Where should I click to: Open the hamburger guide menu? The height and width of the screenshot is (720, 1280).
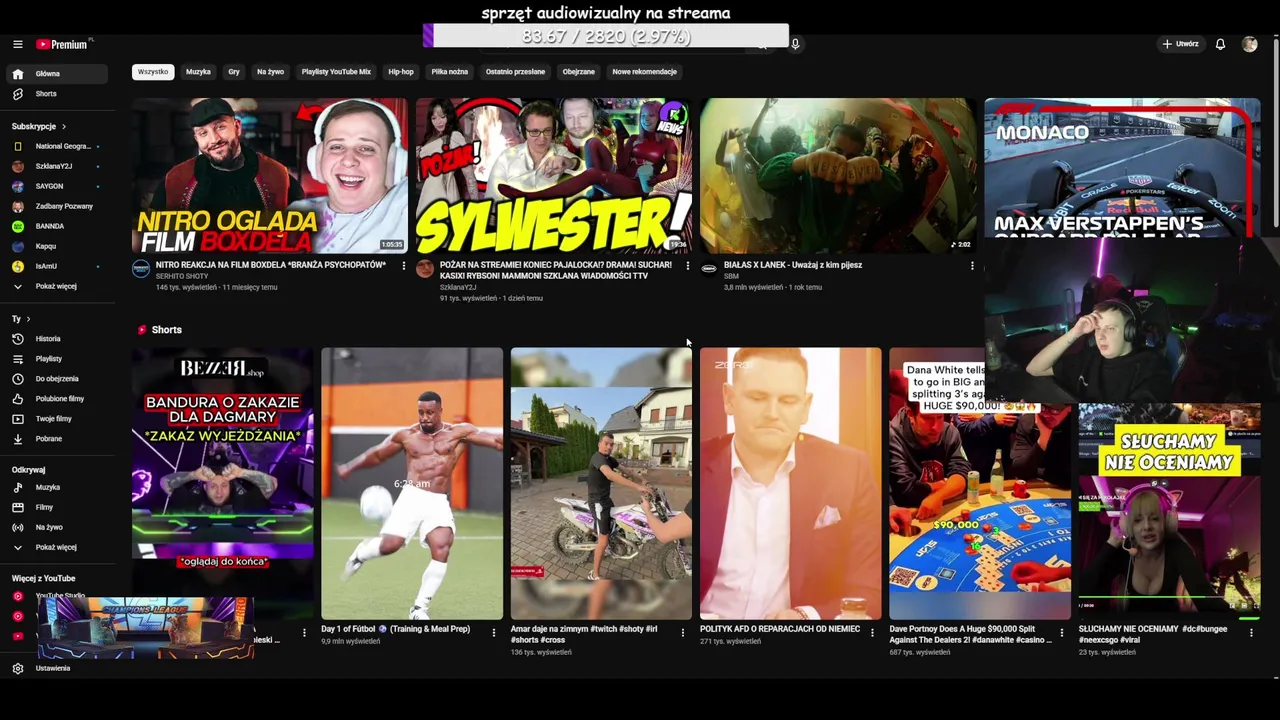point(17,44)
